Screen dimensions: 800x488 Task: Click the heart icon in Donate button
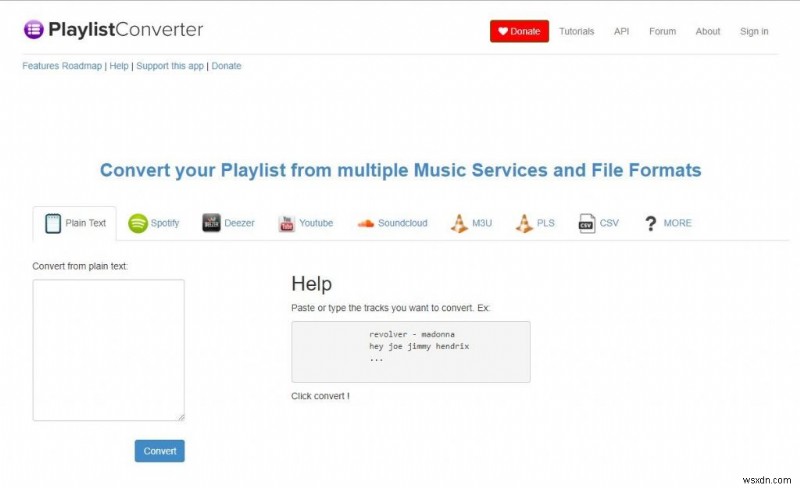click(x=503, y=31)
